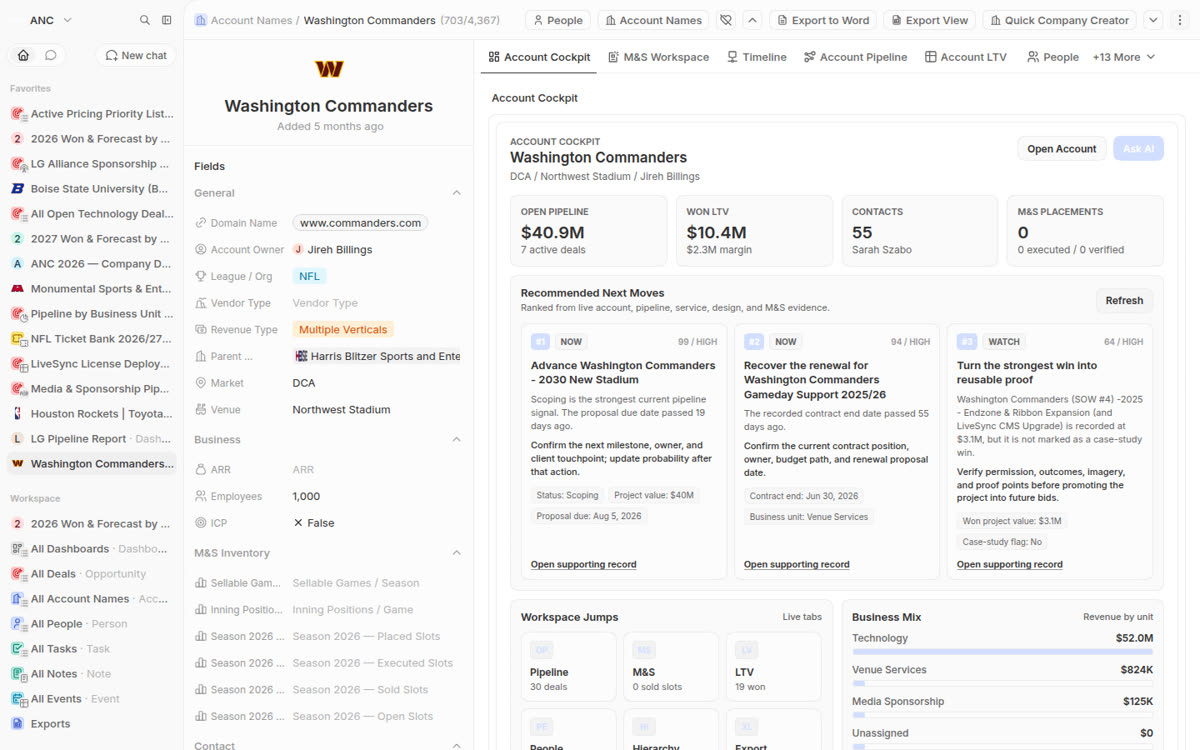The height and width of the screenshot is (750, 1200).
Task: Open All Dashboards in Workspace list
Action: click(92, 549)
